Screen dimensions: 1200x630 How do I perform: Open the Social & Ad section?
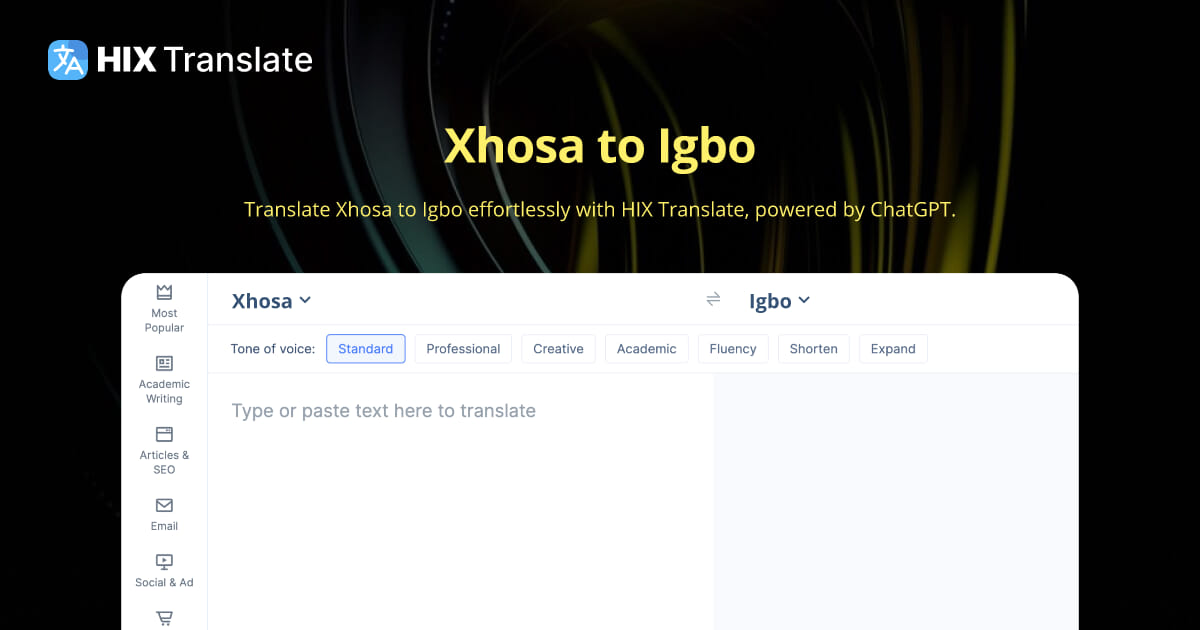(x=163, y=568)
